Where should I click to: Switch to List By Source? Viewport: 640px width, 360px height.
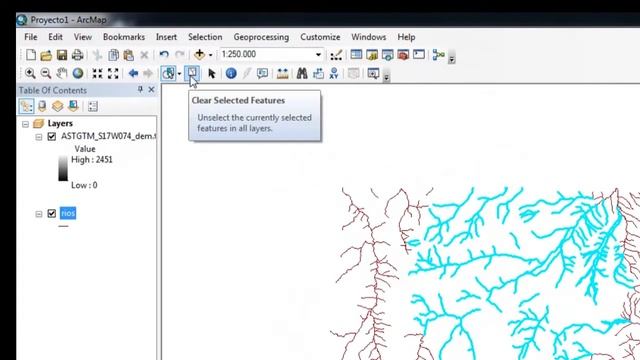click(x=42, y=106)
